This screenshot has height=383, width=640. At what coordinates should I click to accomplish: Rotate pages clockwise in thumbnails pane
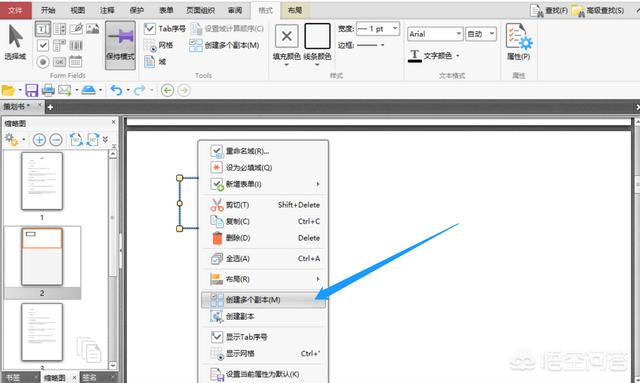93,140
